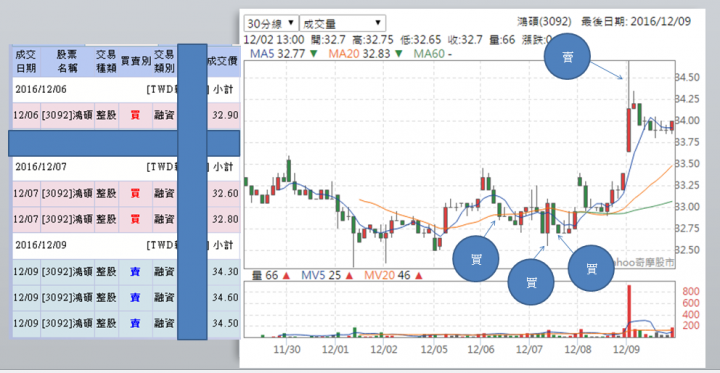The width and height of the screenshot is (720, 373).
Task: Click the 12/02 13:00 timestamp on chart
Action: (x=274, y=40)
